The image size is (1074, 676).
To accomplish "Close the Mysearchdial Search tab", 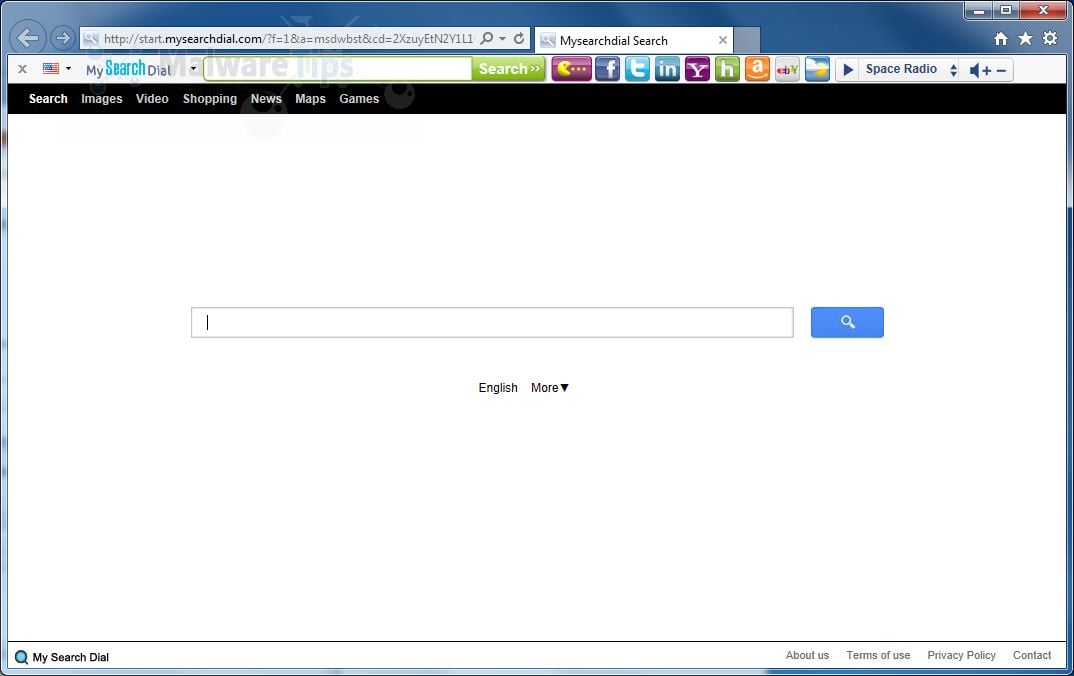I will 722,40.
